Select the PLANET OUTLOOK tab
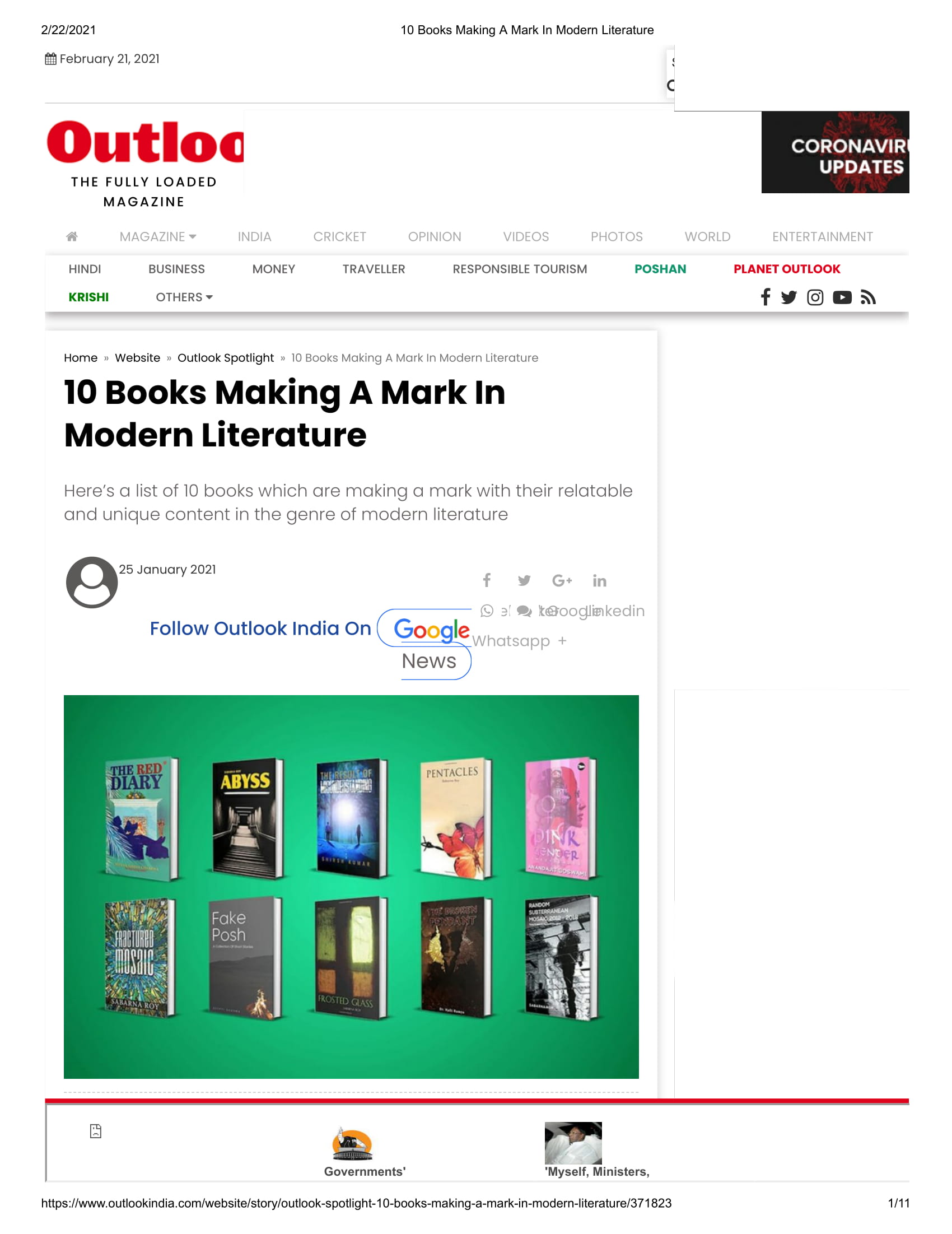The height and width of the screenshot is (1234, 952). coord(786,269)
